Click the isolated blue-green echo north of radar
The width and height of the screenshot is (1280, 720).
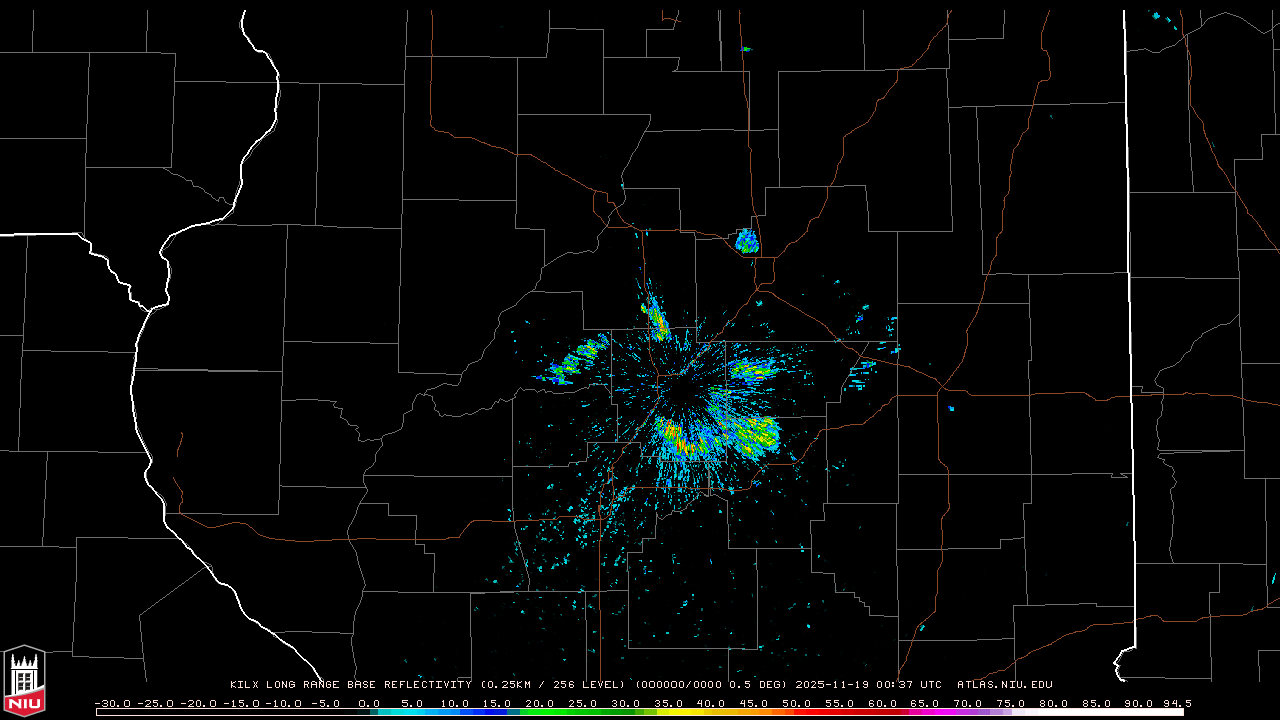746,240
